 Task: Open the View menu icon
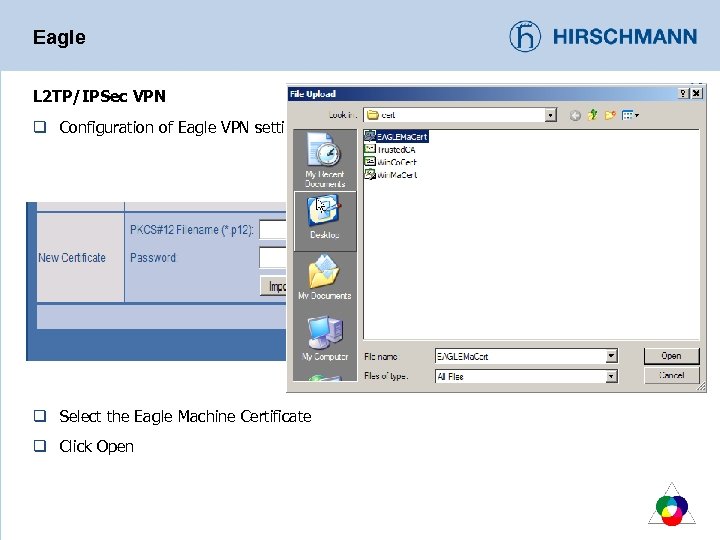630,115
